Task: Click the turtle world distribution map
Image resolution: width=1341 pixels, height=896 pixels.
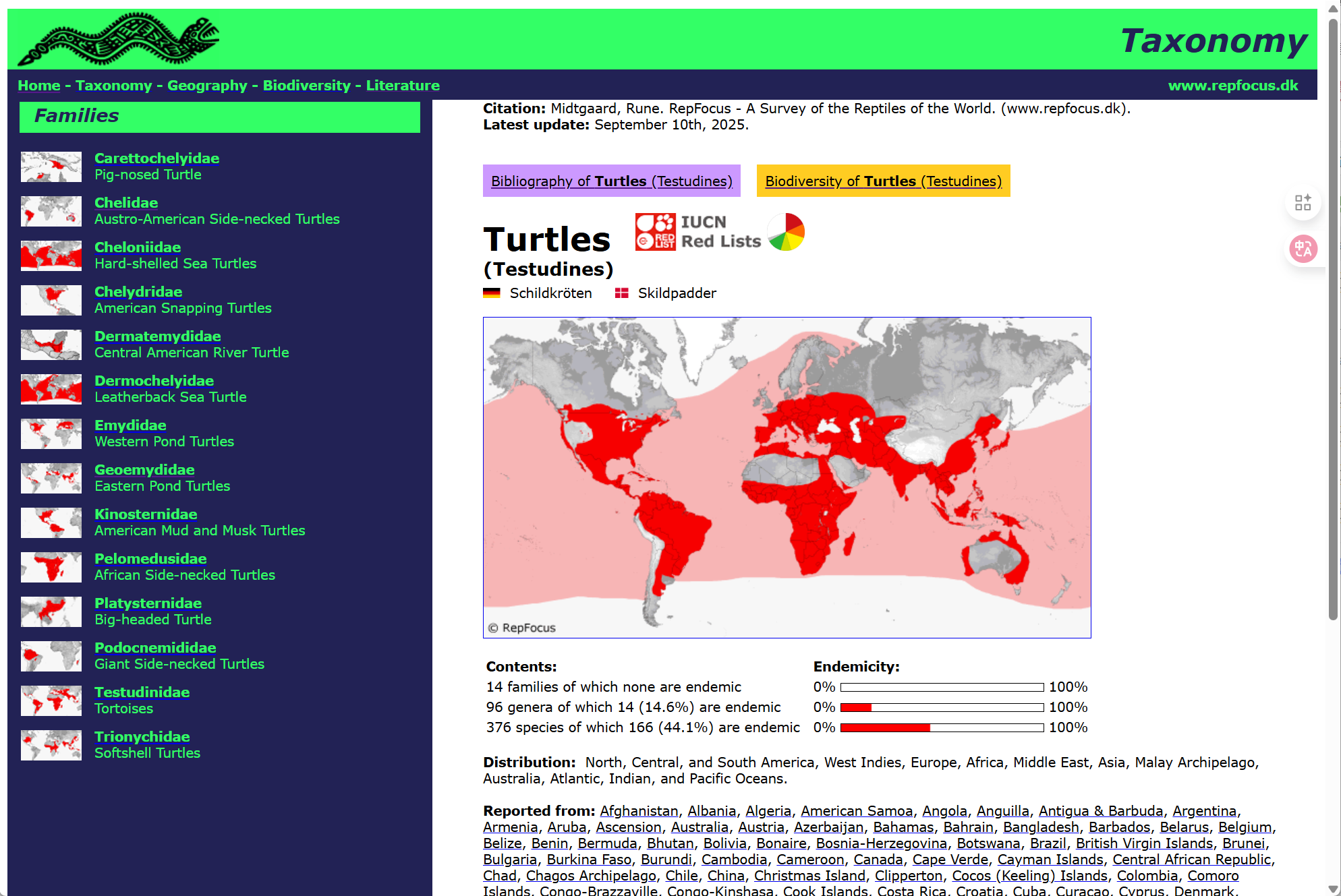Action: tap(787, 477)
